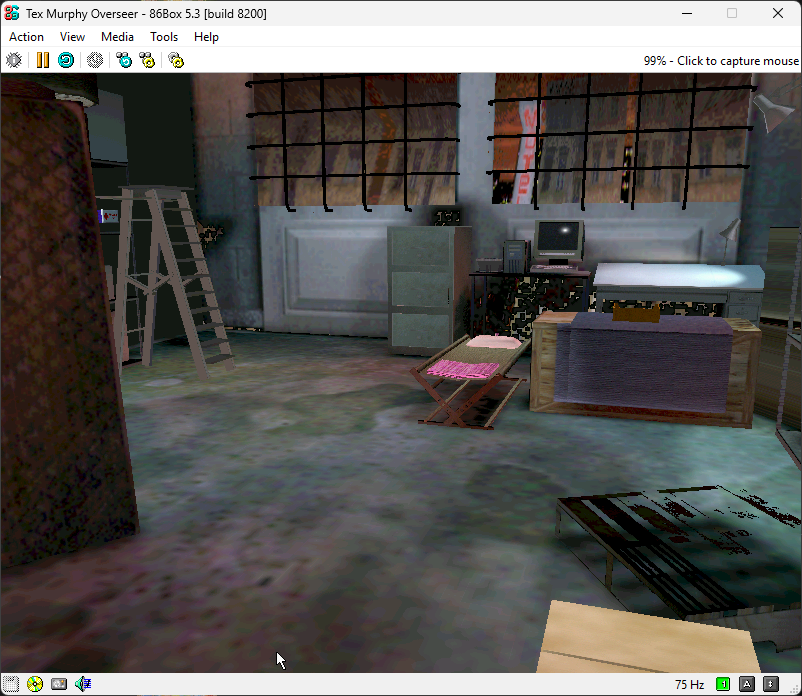Screen dimensions: 802x696
Task: Open Settings via the gear toolbar icon
Action: pyautogui.click(x=176, y=60)
